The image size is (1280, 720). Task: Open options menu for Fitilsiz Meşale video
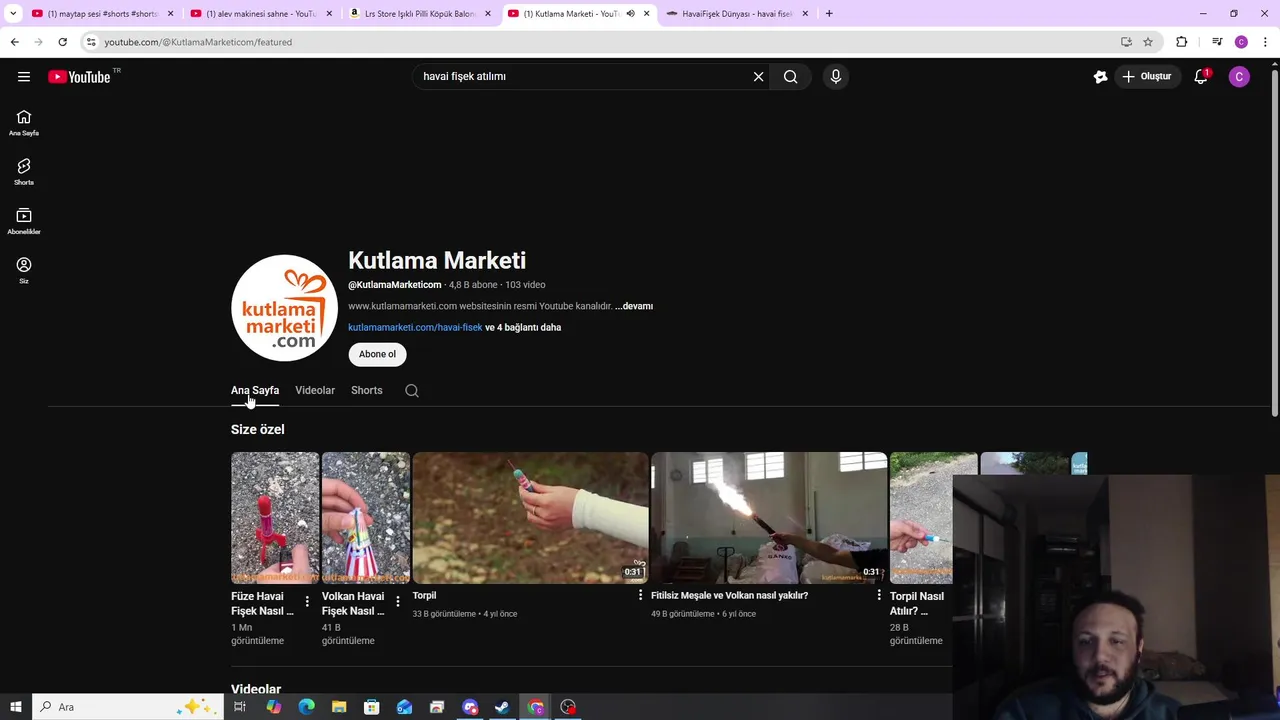[879, 595]
